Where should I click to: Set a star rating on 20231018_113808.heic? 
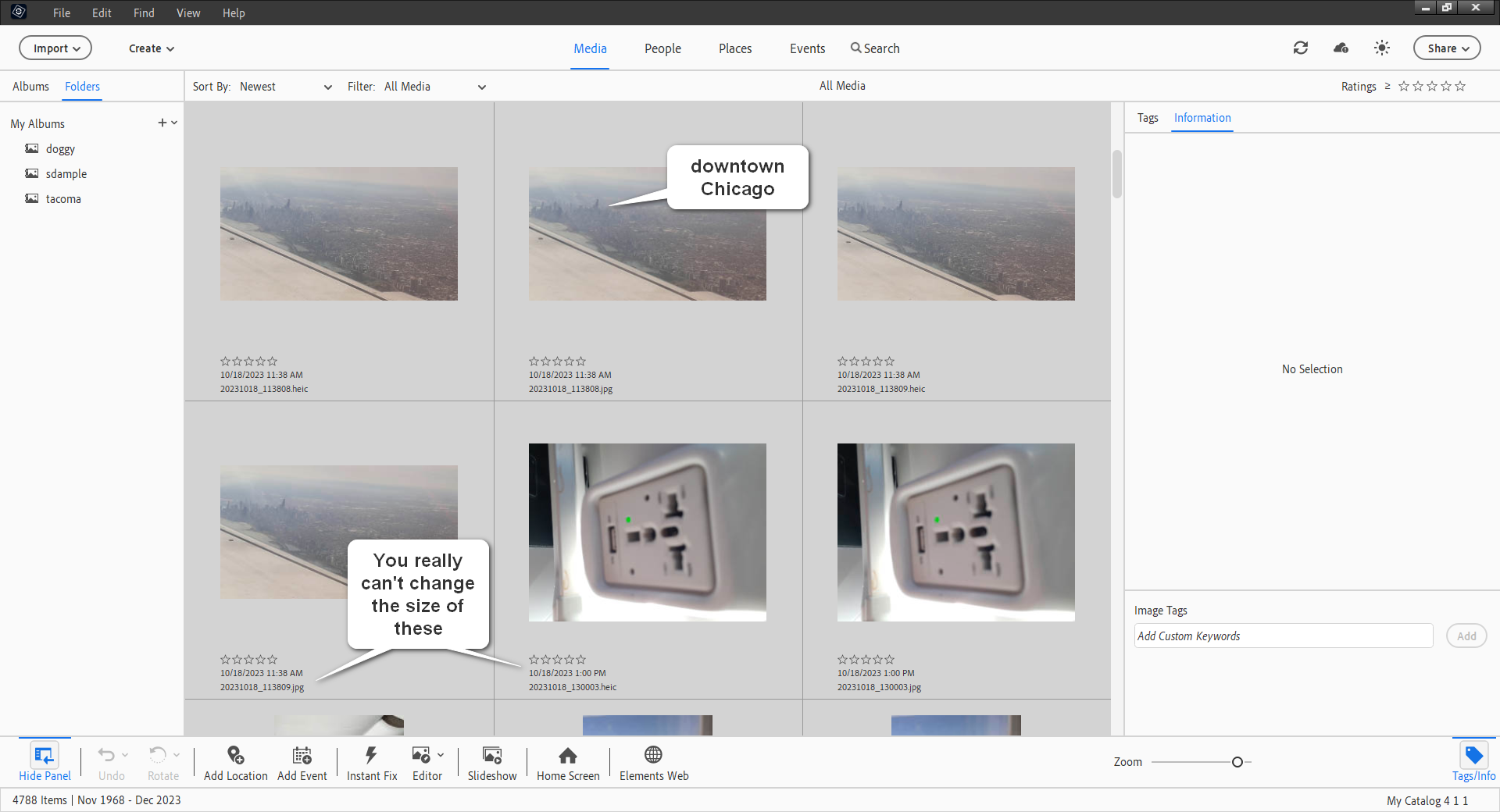(x=248, y=361)
